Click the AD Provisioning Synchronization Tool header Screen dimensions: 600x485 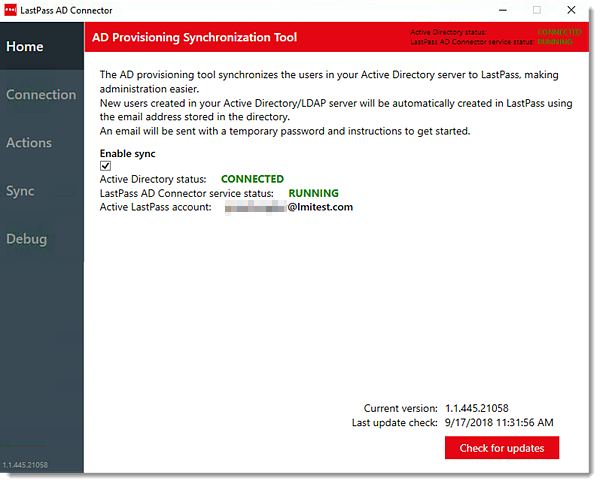(x=194, y=38)
